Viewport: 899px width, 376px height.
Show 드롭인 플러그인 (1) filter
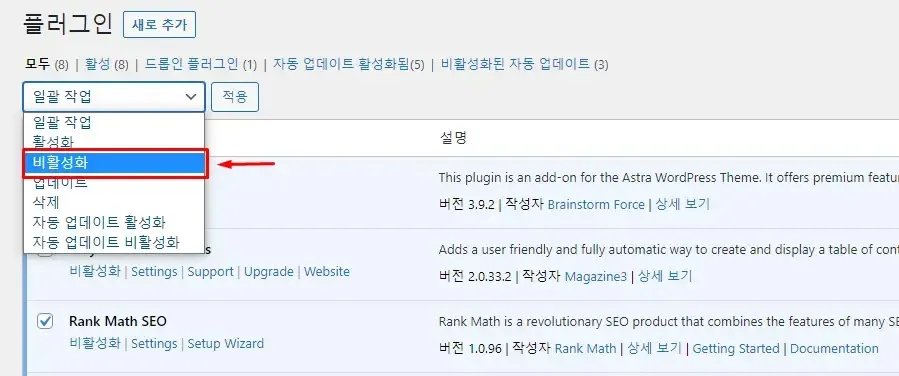[201, 64]
